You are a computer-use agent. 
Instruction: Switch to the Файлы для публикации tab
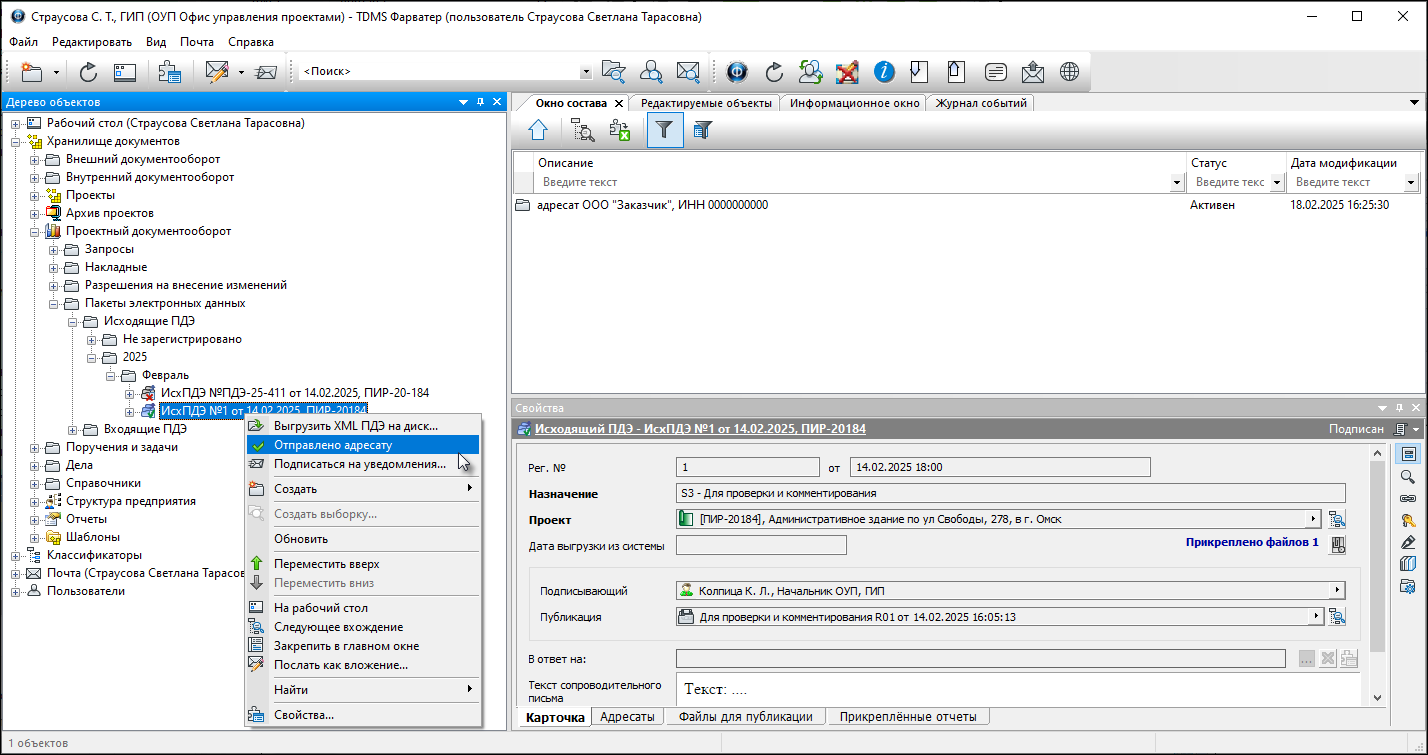pyautogui.click(x=745, y=716)
